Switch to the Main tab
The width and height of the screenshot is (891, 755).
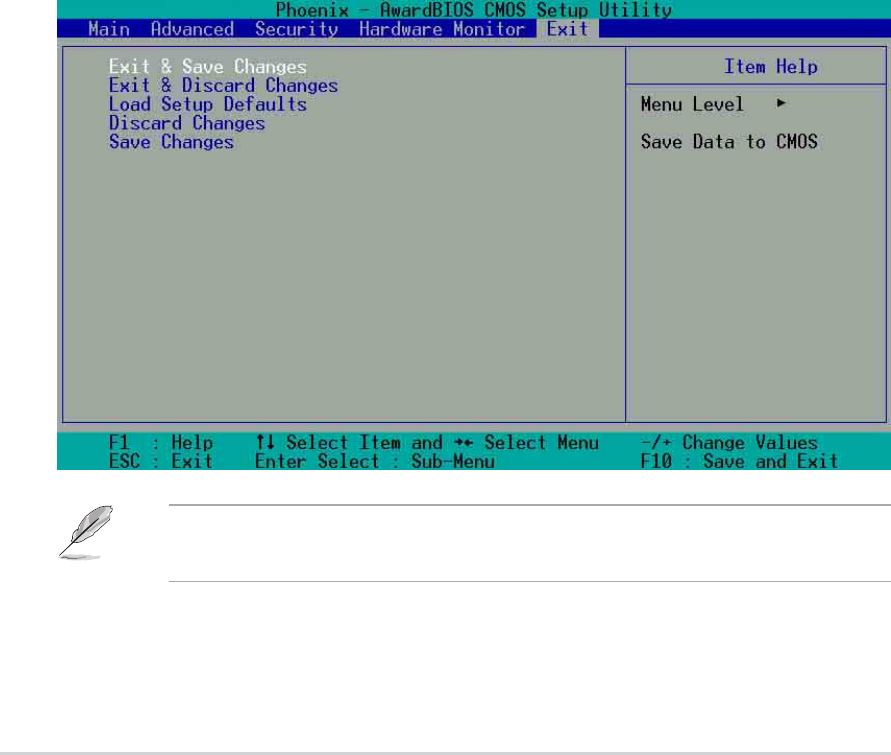click(108, 29)
